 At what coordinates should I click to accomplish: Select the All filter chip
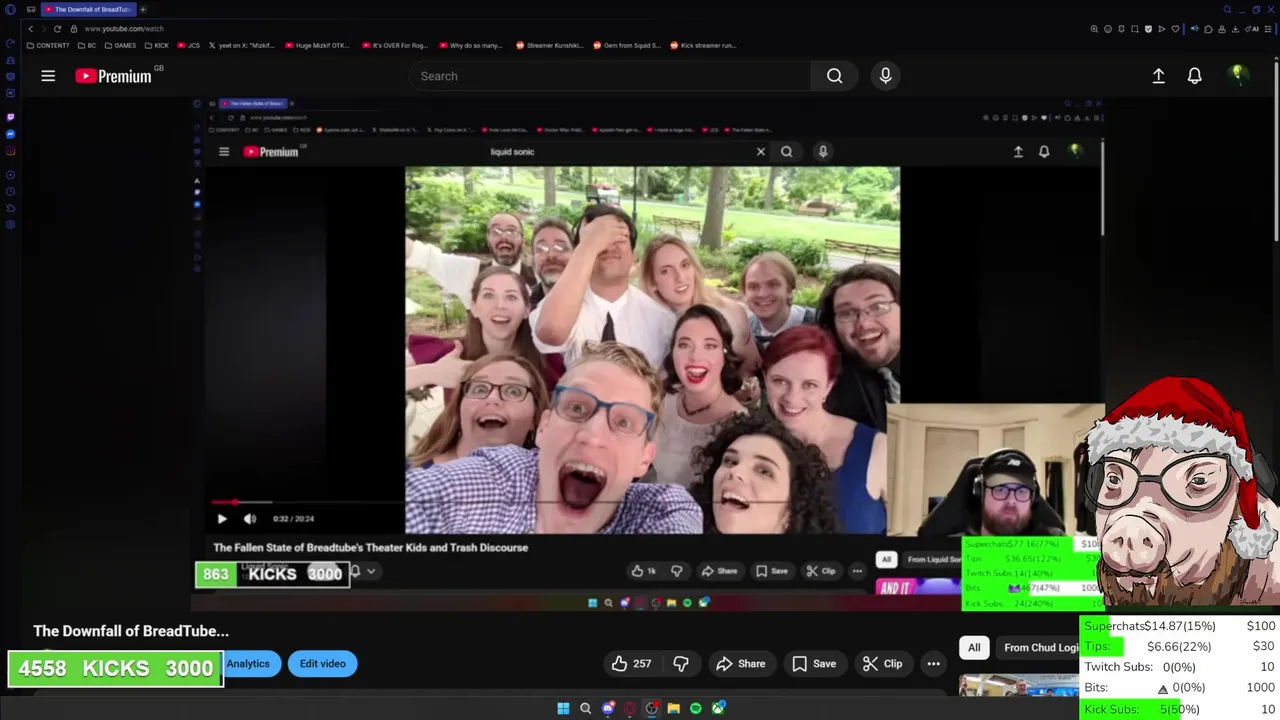(x=974, y=647)
